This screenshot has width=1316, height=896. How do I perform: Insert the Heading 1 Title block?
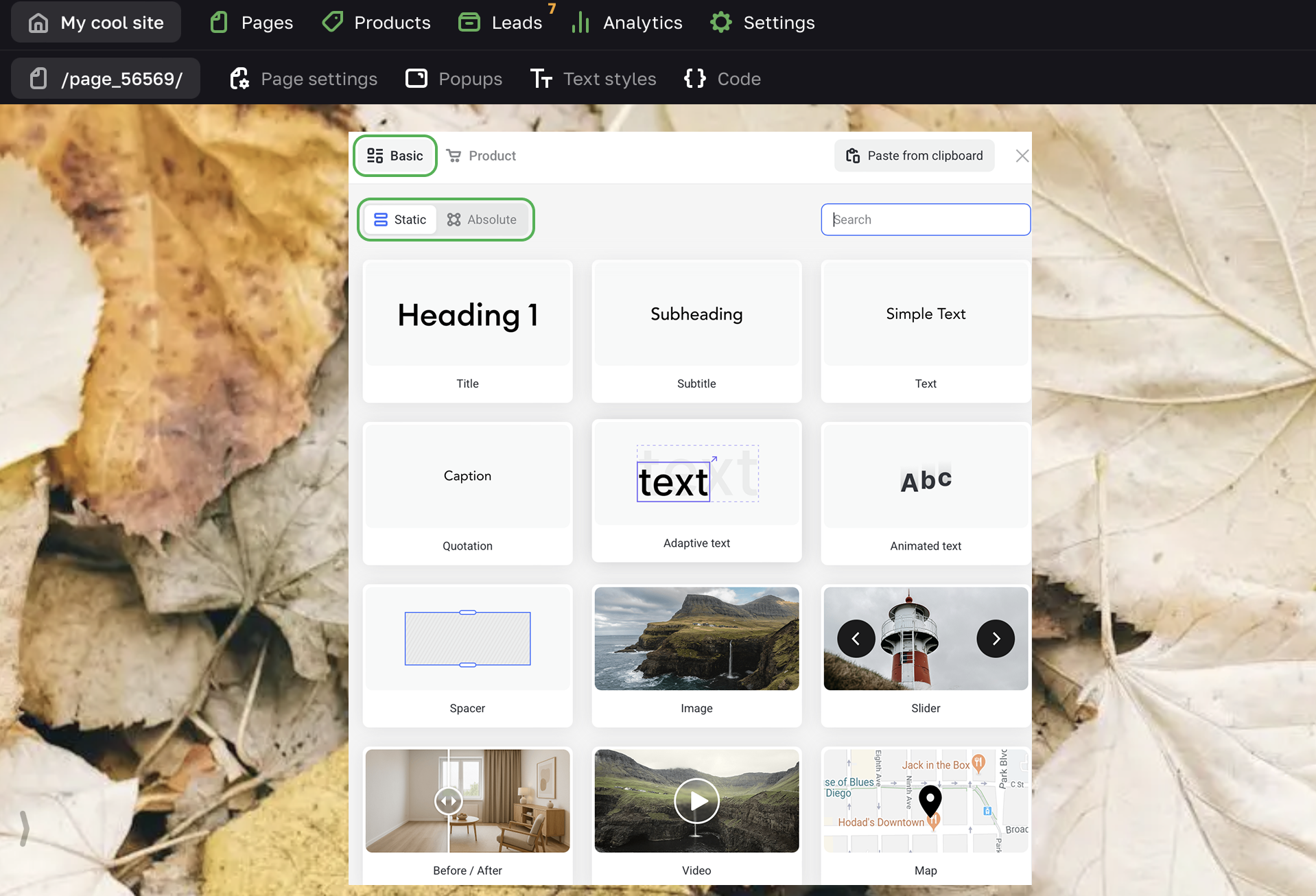click(x=467, y=331)
